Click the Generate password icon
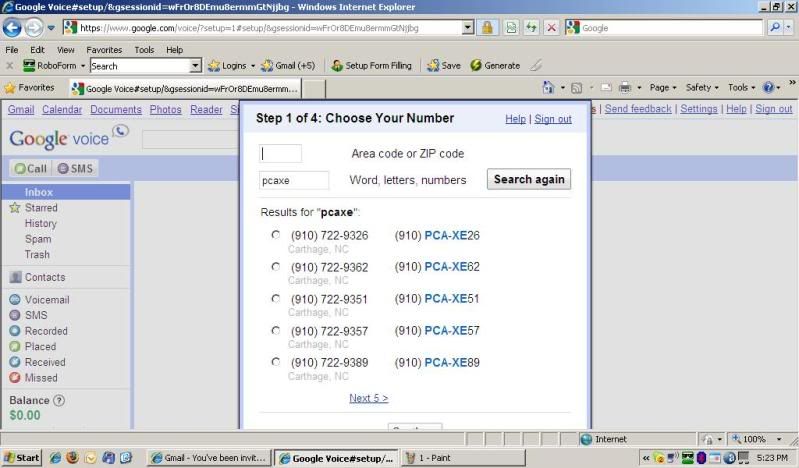This screenshot has height=468, width=799. click(x=476, y=65)
